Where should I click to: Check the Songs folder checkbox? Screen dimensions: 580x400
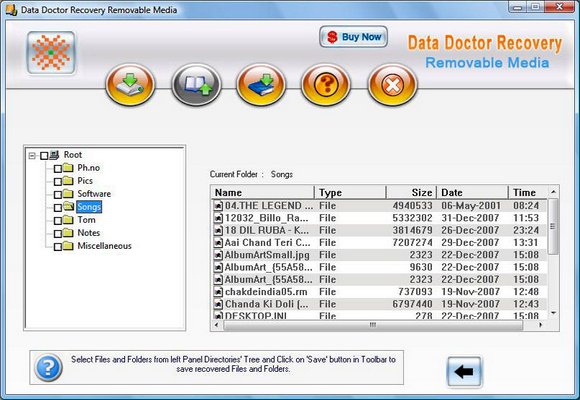coord(58,208)
